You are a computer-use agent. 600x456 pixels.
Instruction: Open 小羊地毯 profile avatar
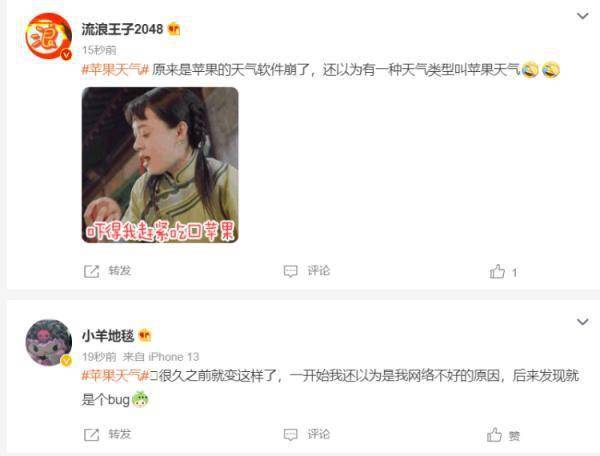pos(49,343)
